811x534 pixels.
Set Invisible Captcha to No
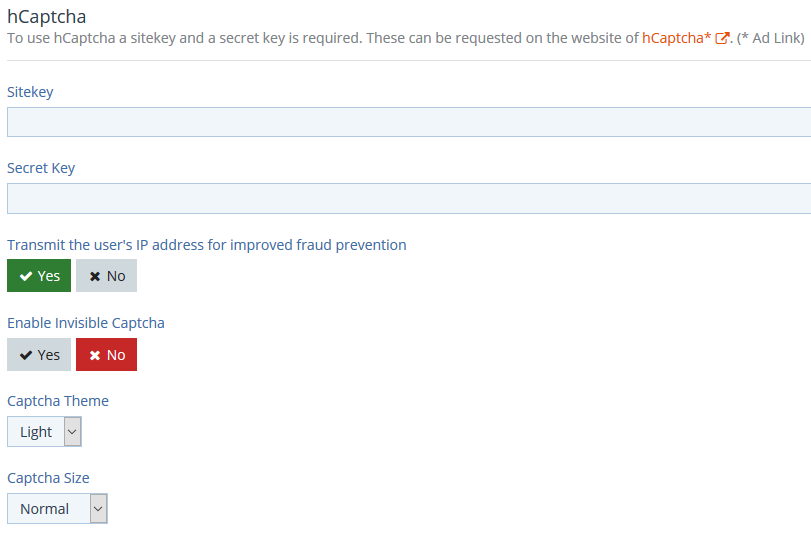[106, 355]
